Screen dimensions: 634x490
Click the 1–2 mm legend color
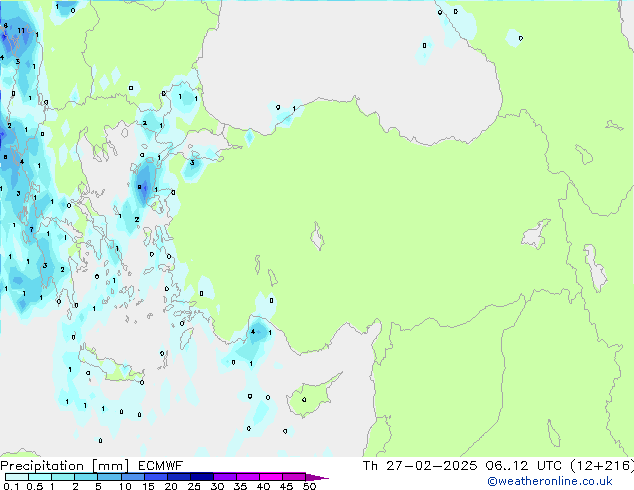(63, 477)
